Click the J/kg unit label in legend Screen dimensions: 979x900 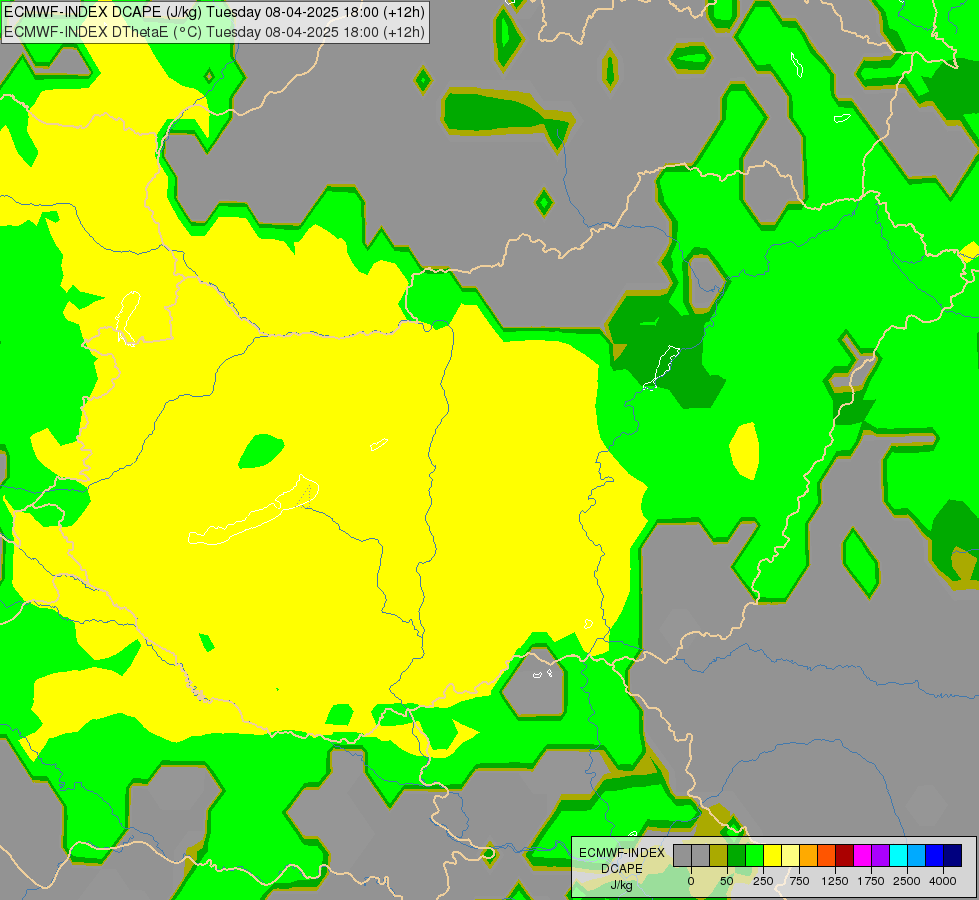tap(621, 886)
